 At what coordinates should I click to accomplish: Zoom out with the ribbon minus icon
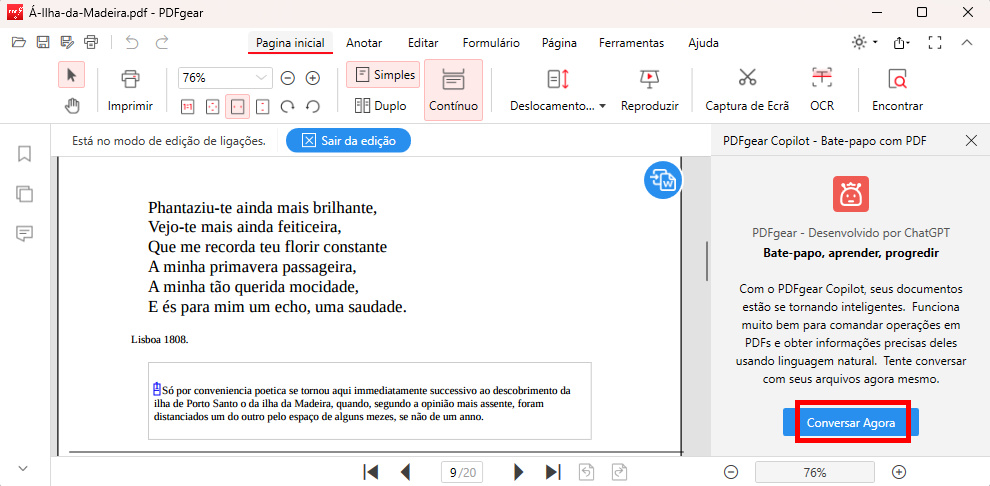click(x=288, y=78)
